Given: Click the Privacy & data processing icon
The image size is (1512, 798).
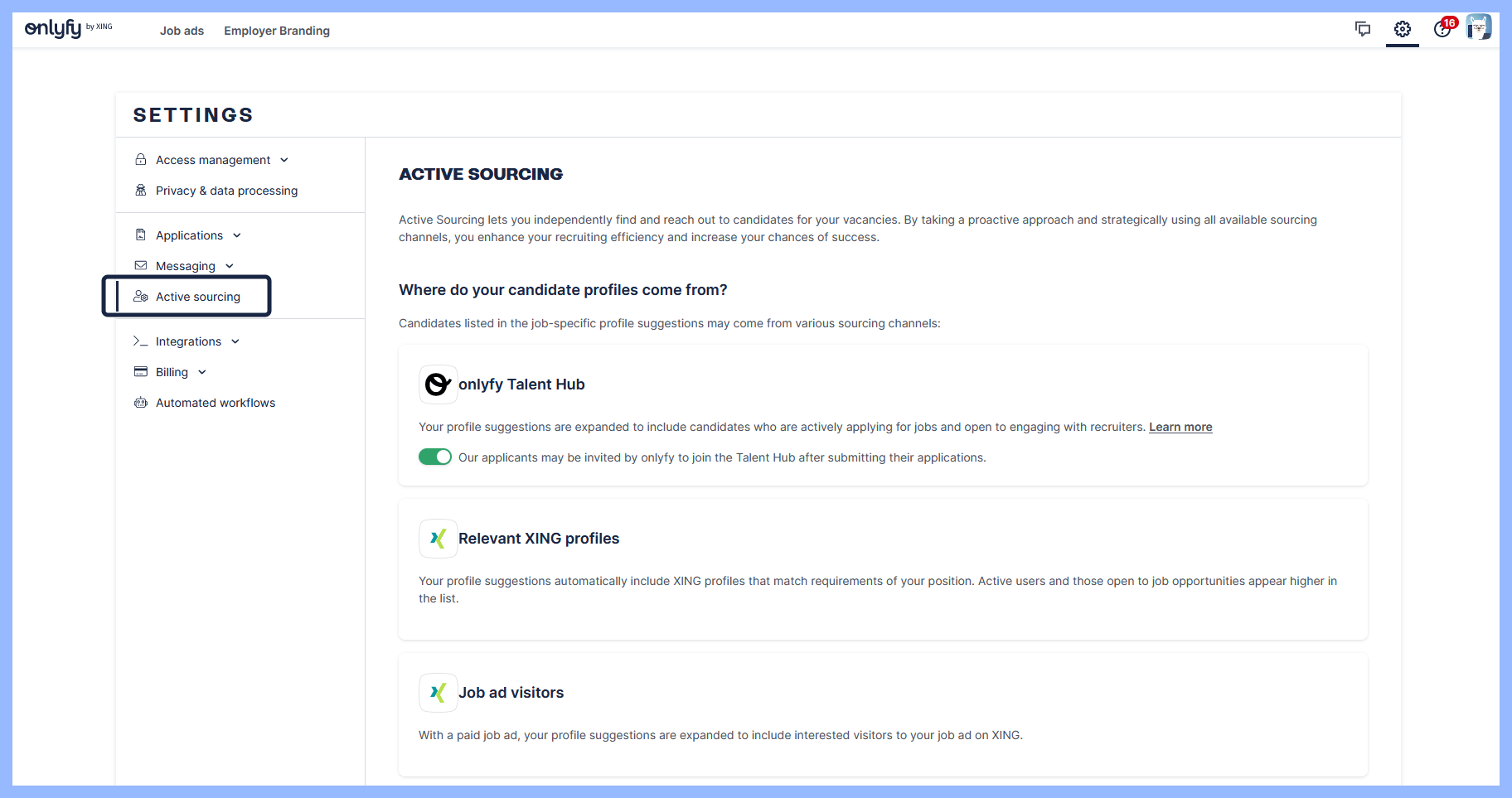Looking at the screenshot, I should pyautogui.click(x=141, y=191).
